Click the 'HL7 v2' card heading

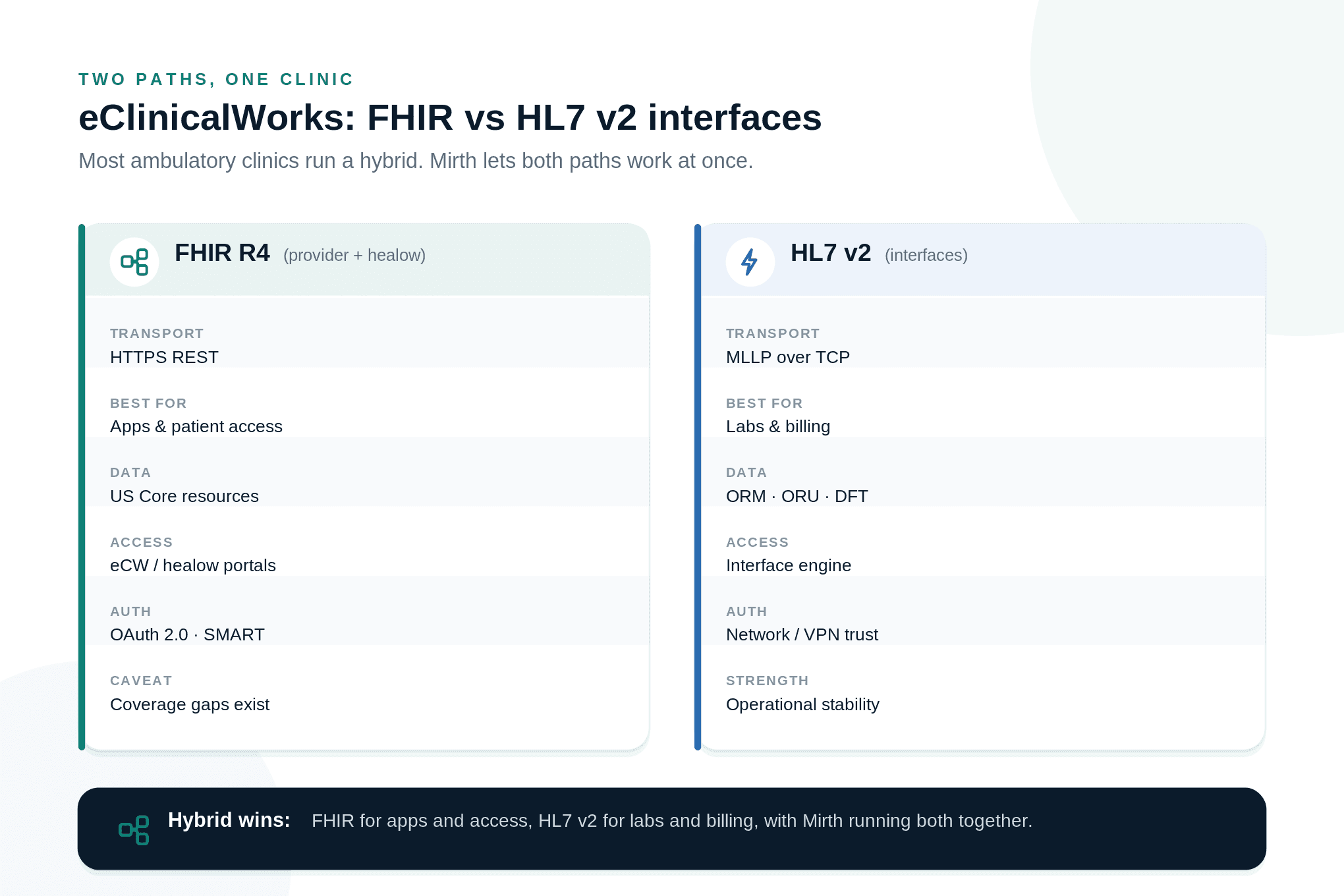pos(831,253)
